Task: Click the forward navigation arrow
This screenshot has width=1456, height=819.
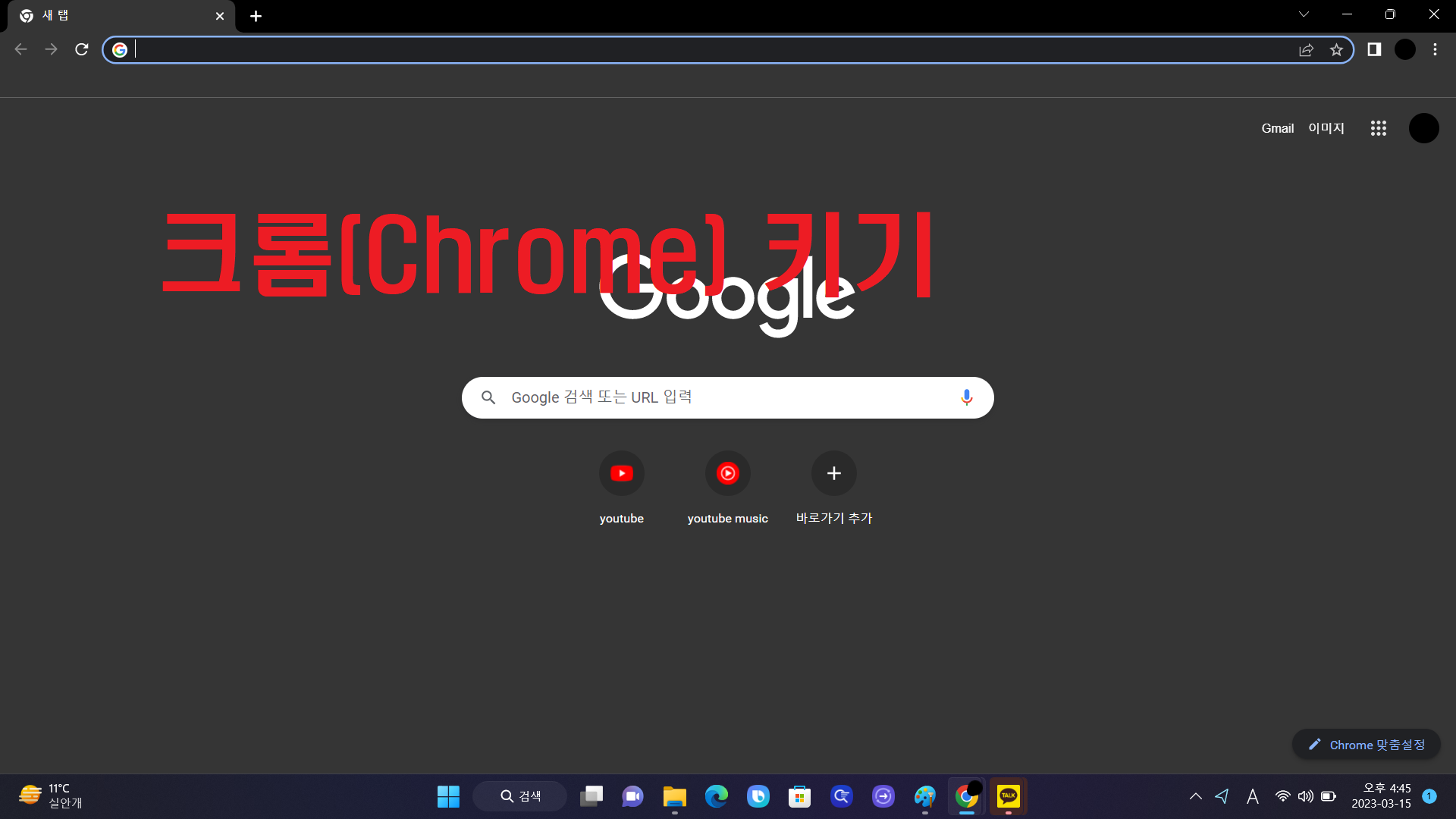Action: pos(51,49)
